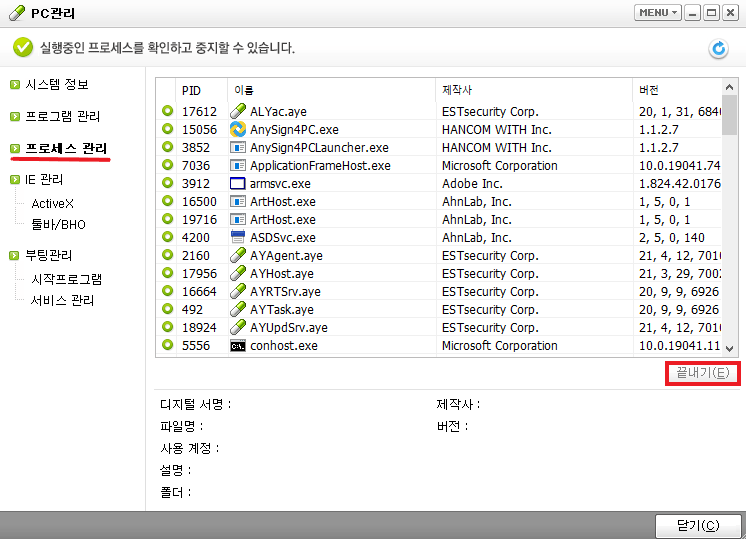Select the conhost.exe process name

(284, 346)
